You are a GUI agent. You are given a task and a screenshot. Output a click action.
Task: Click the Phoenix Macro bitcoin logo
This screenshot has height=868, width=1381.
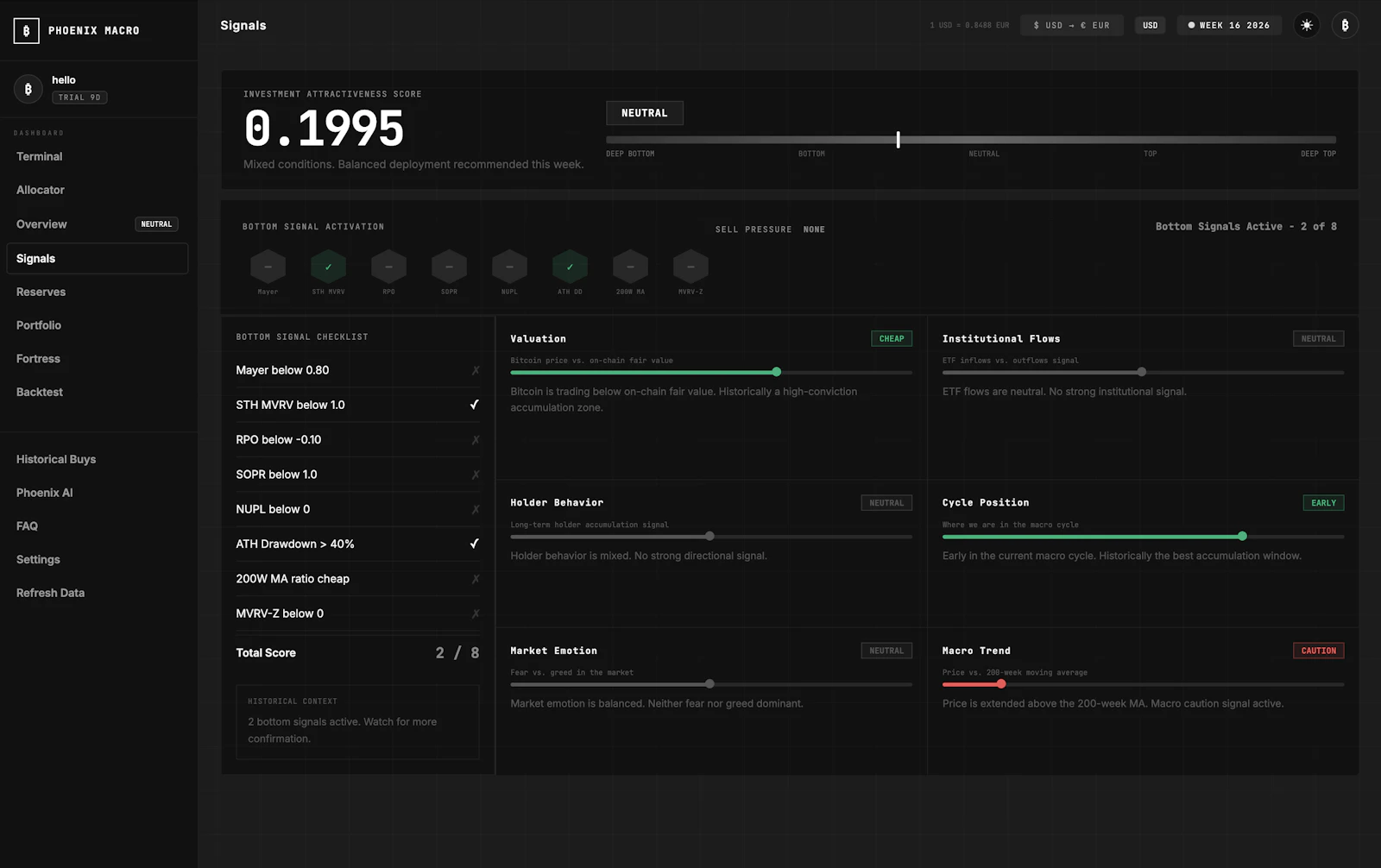click(x=26, y=31)
